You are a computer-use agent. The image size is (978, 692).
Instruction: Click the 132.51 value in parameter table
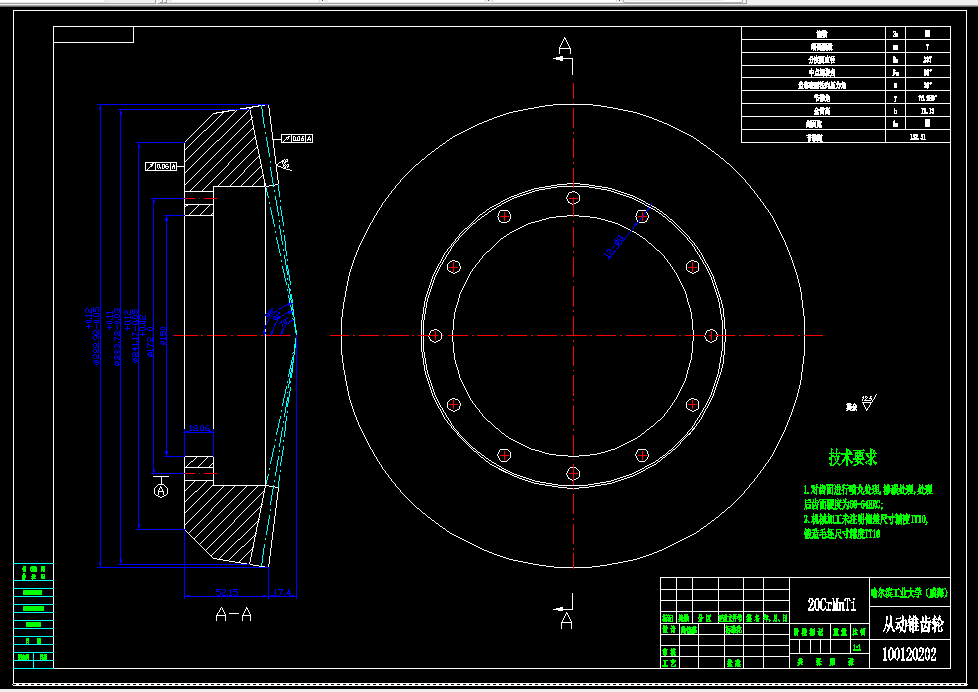tap(918, 137)
